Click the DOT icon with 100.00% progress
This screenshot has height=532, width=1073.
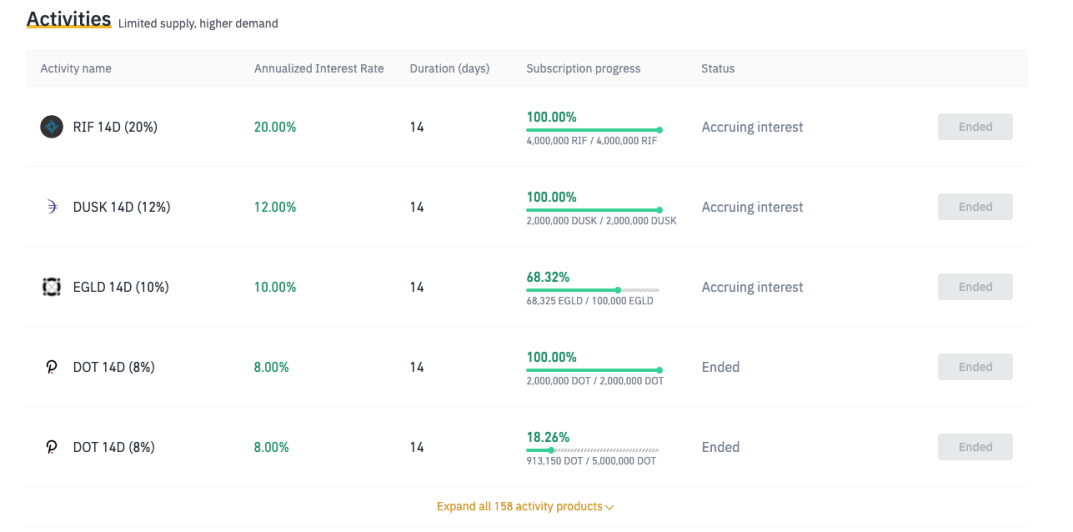(x=51, y=367)
